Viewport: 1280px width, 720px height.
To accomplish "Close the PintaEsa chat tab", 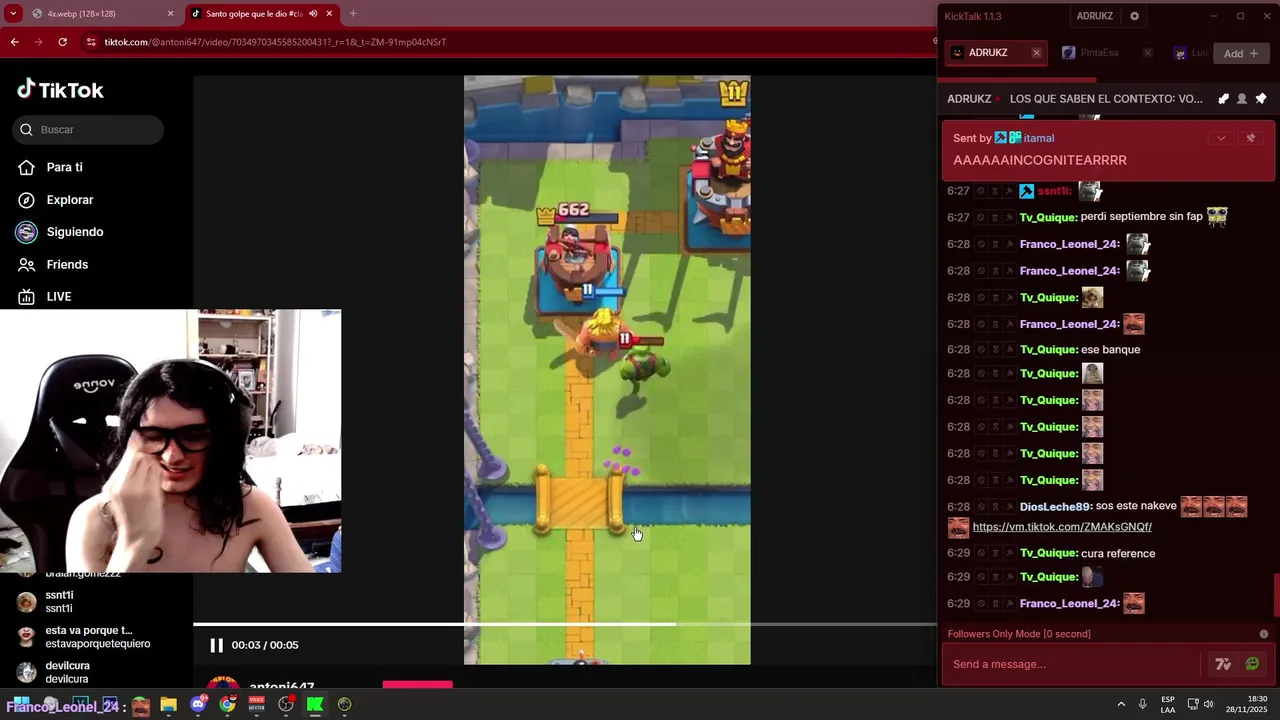I will [x=1147, y=53].
